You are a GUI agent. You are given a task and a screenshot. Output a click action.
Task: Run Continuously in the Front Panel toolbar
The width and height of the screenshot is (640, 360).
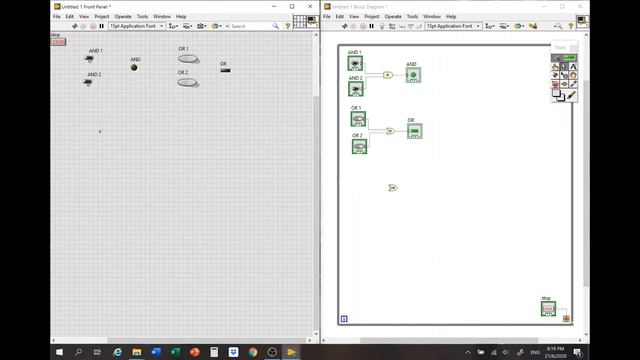(x=84, y=26)
